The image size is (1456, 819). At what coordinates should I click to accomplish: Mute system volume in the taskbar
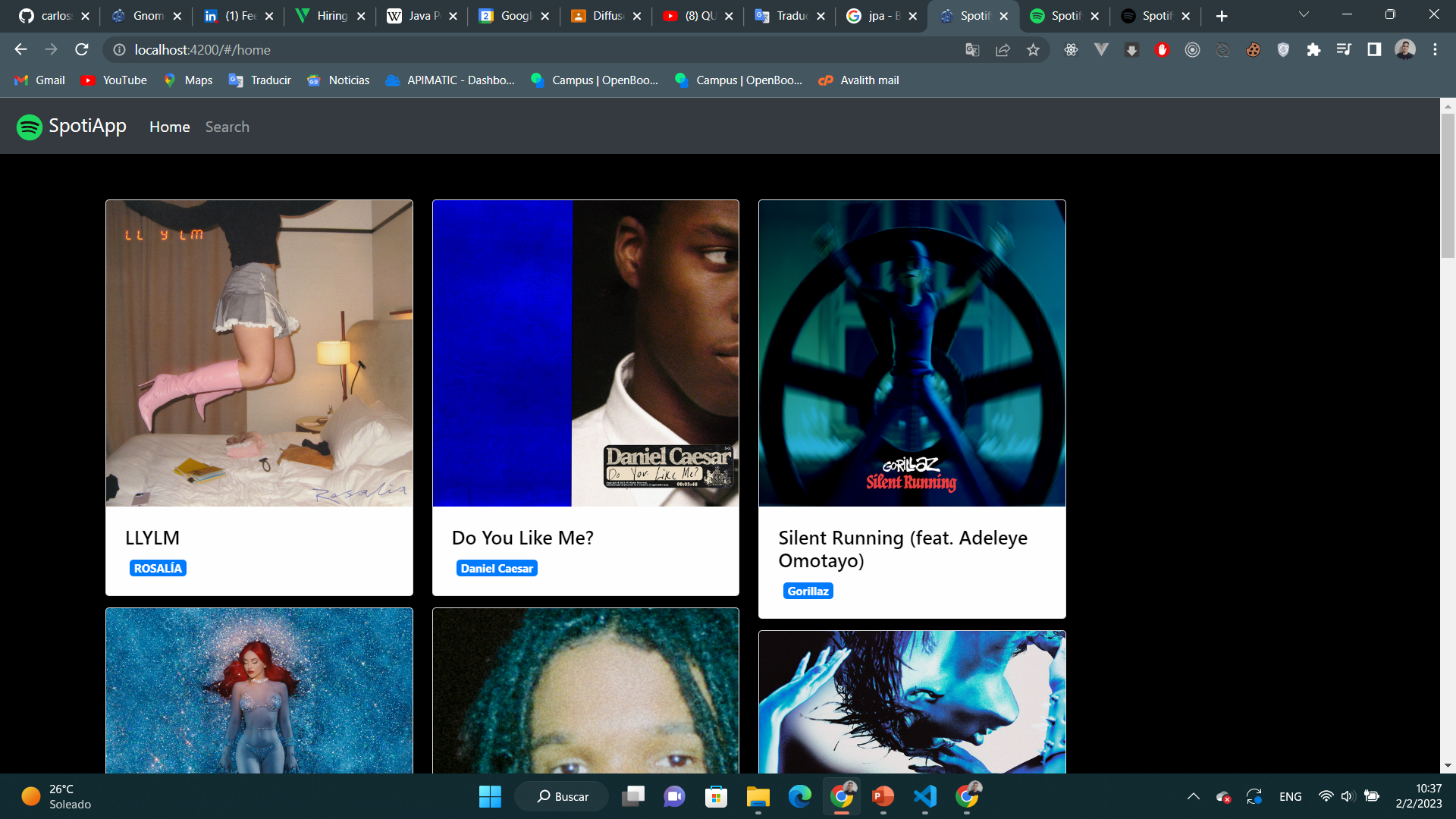[x=1348, y=796]
